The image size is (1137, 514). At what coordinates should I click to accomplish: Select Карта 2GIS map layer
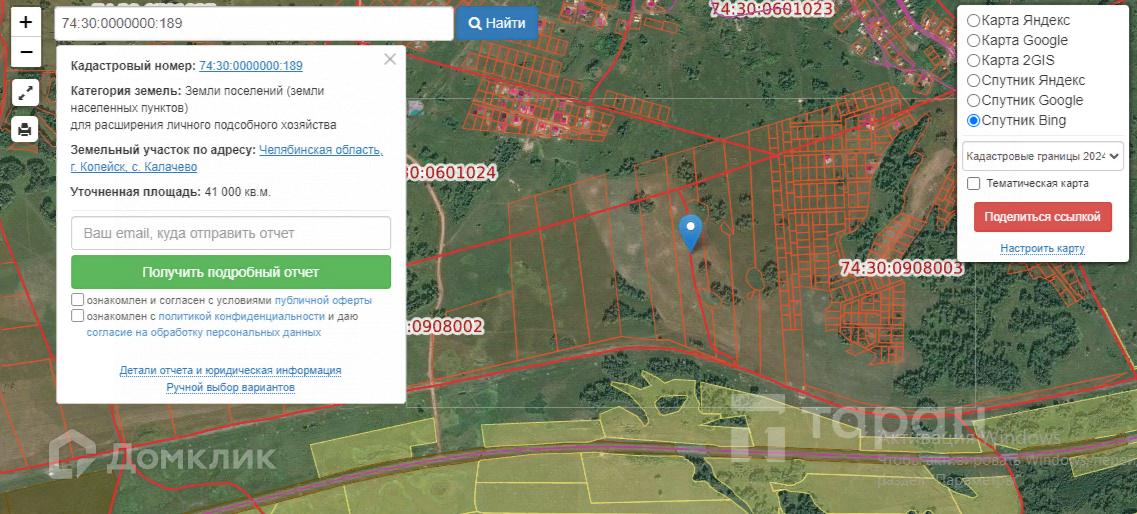974,60
